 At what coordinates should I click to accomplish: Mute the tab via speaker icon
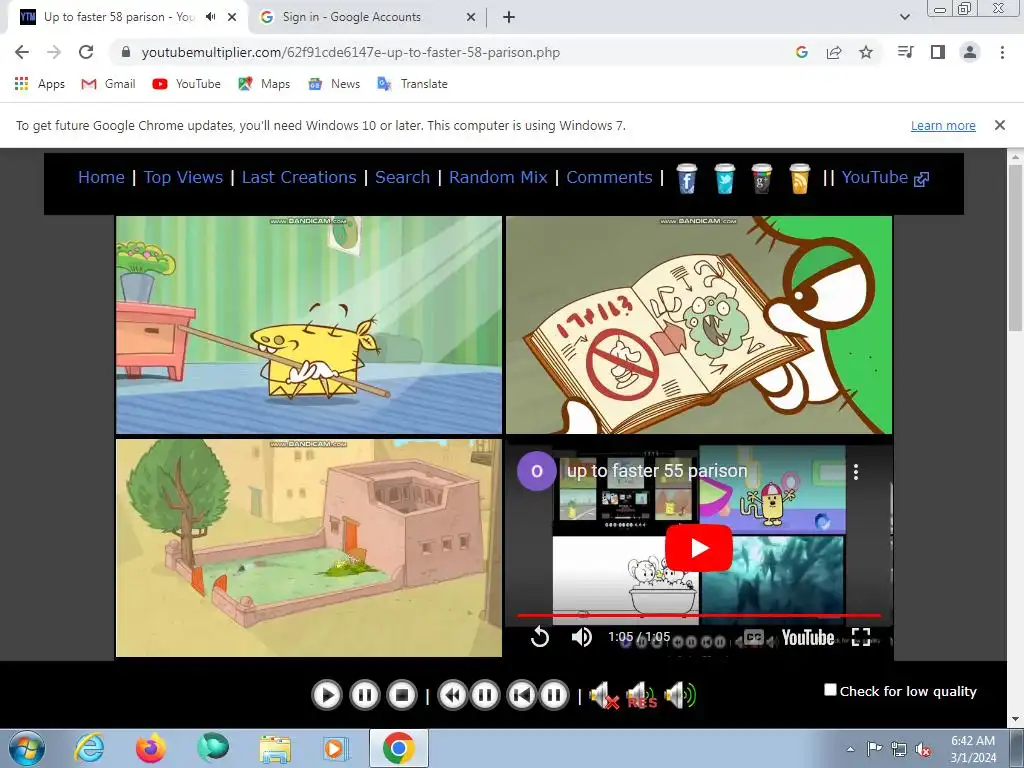(x=210, y=17)
